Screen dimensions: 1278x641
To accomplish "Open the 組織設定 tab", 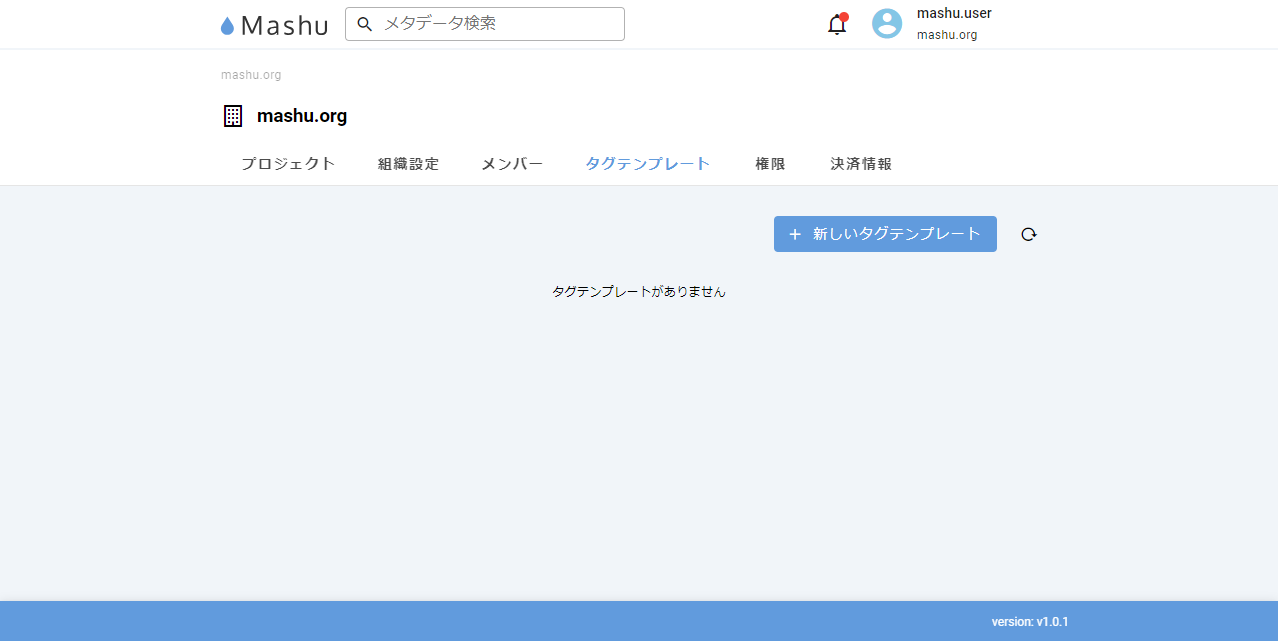I will coord(408,164).
